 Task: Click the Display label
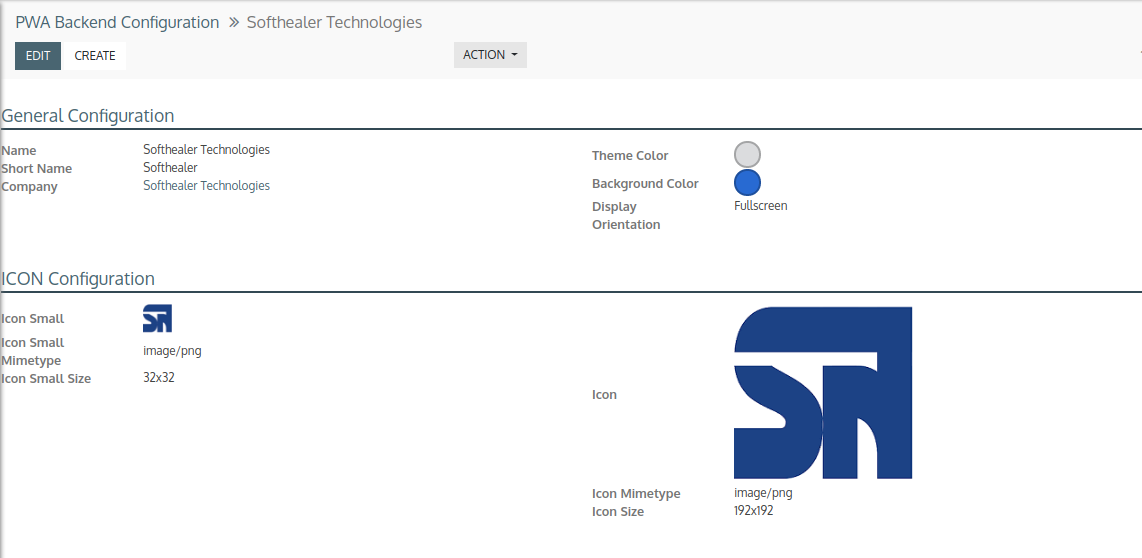tap(614, 207)
